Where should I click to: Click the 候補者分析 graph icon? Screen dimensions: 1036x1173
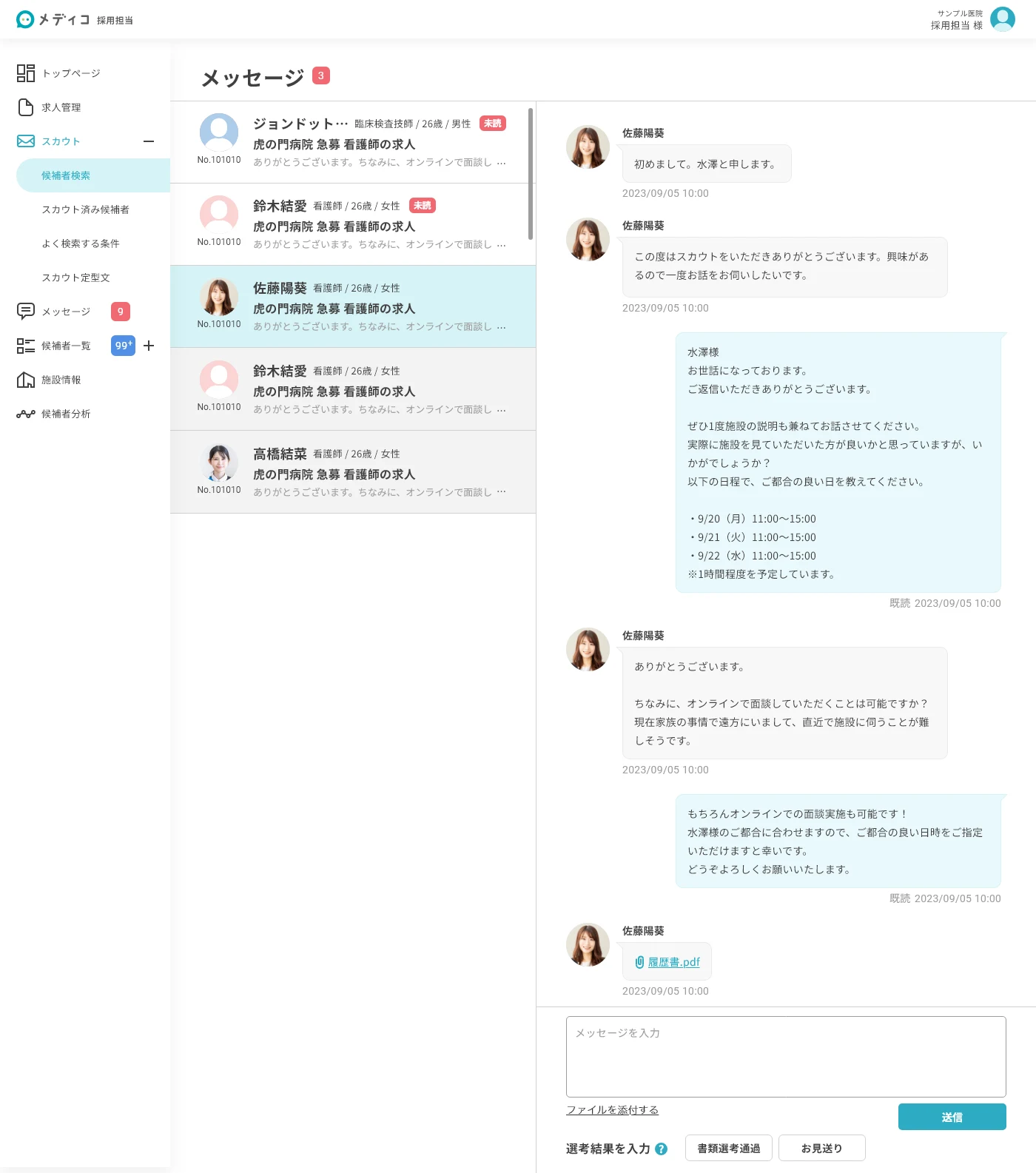pos(26,414)
